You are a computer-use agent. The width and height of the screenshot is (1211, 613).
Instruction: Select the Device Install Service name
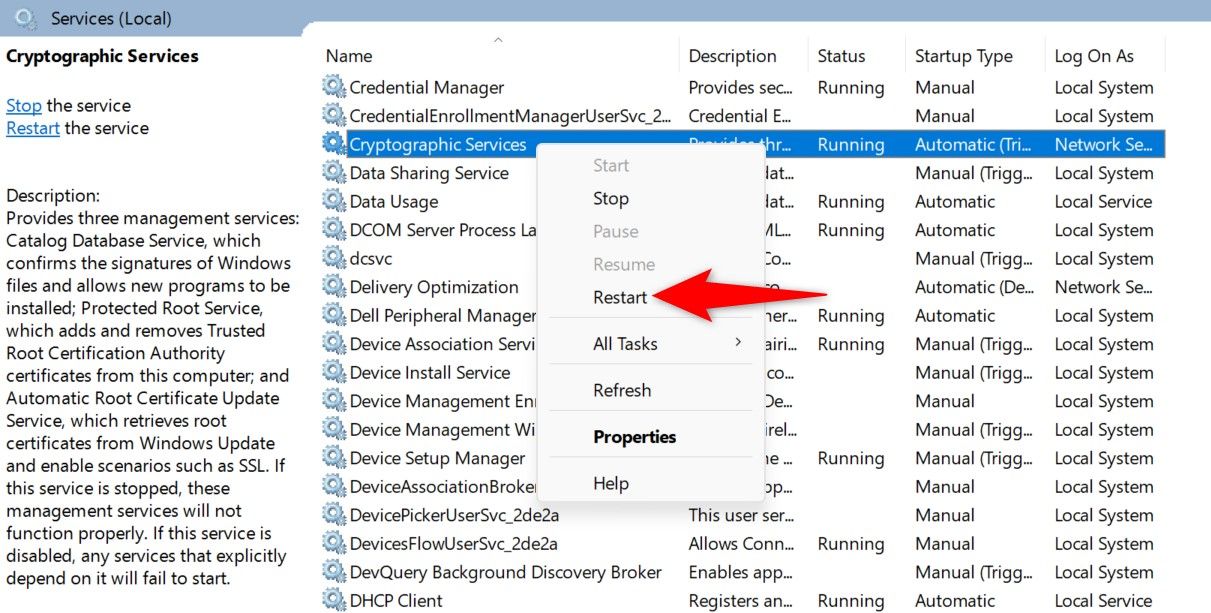coord(430,372)
